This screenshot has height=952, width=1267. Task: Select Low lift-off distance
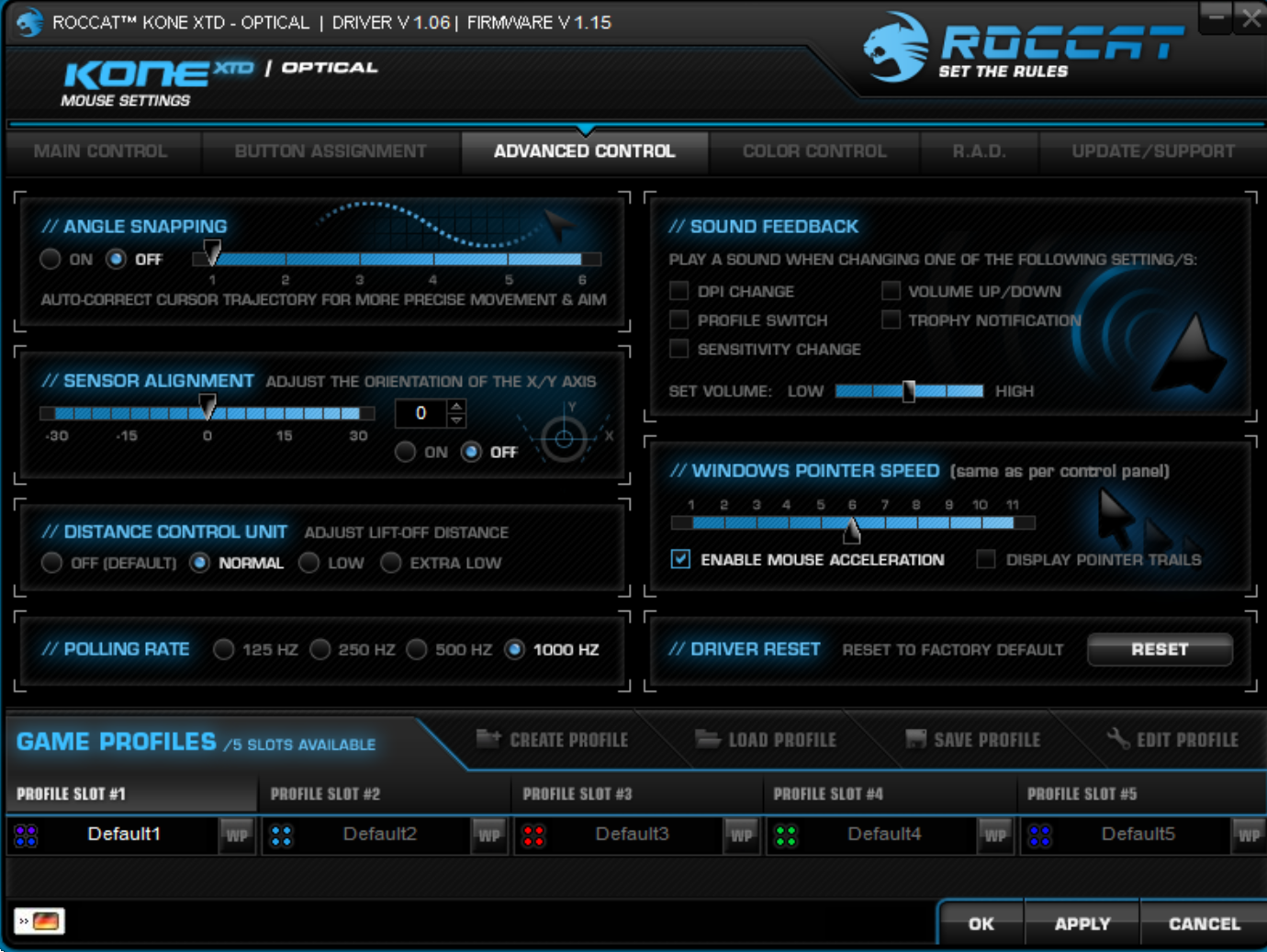point(308,563)
